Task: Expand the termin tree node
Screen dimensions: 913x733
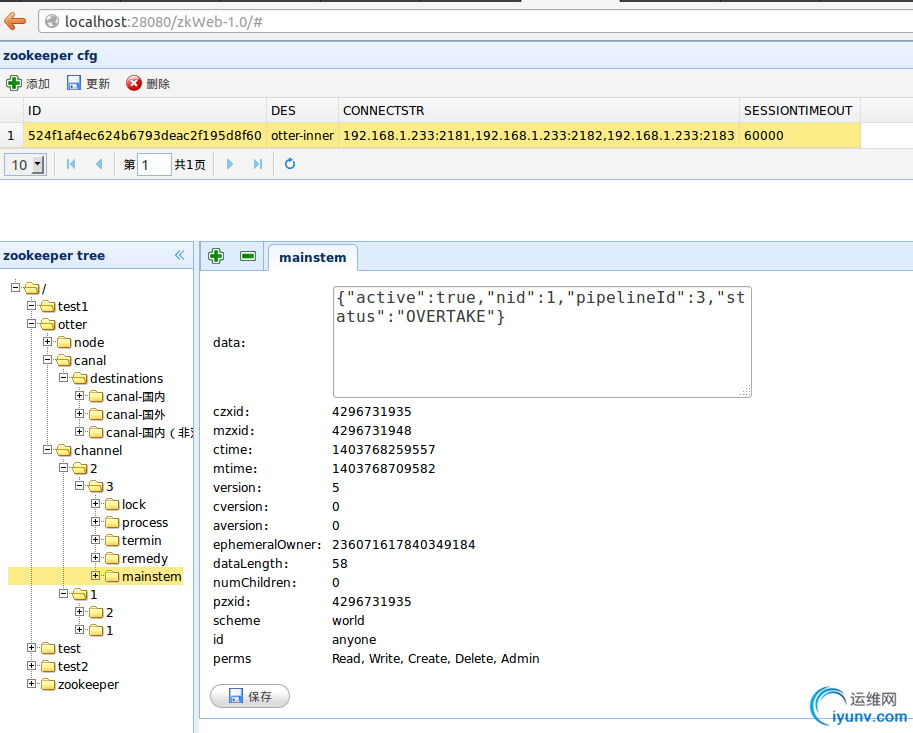Action: tap(96, 540)
